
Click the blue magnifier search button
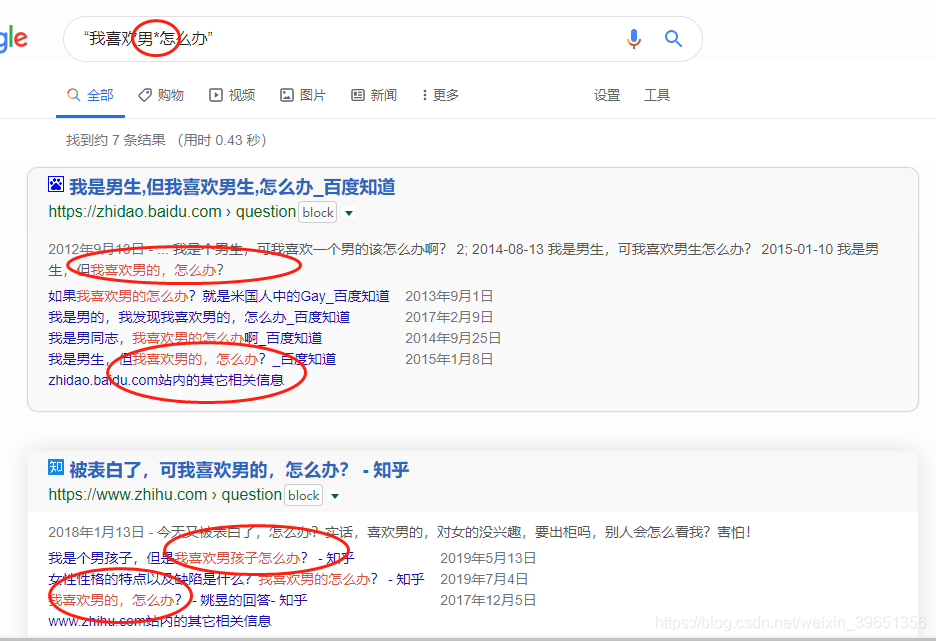673,39
